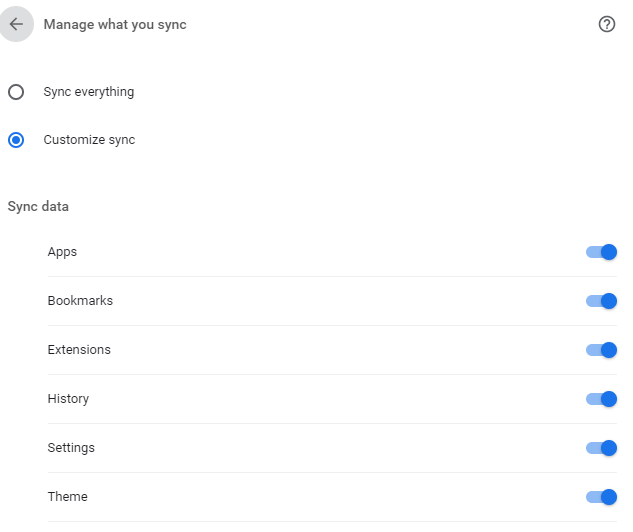The width and height of the screenshot is (633, 532).
Task: Click the back arrow button
Action: pos(16,25)
